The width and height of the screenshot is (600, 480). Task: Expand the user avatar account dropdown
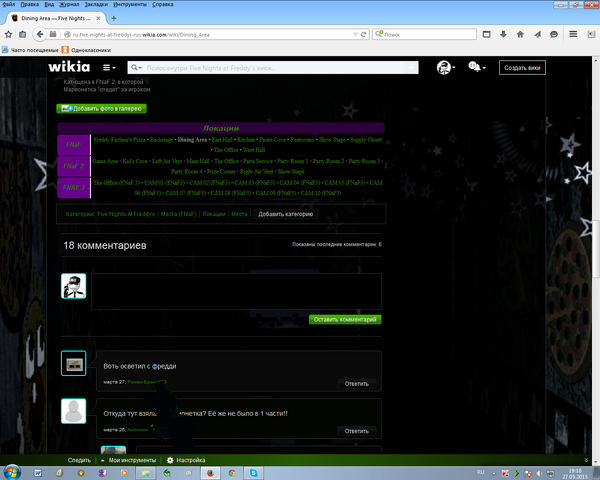[x=446, y=67]
